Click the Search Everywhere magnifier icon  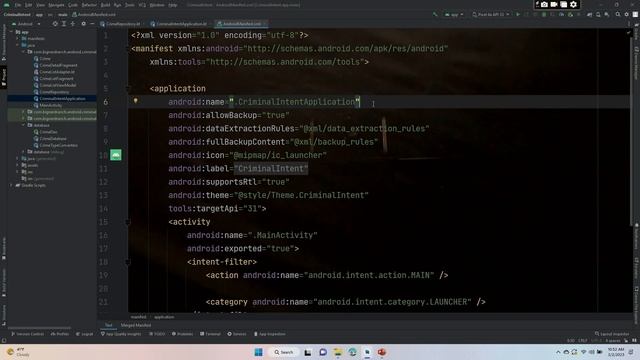pos(618,14)
